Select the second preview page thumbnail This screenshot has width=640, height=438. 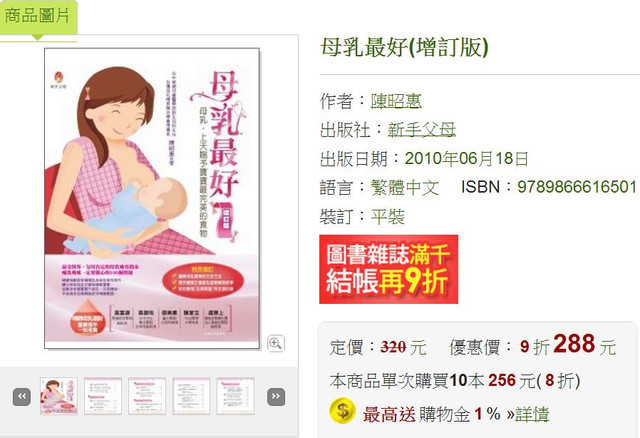point(103,396)
